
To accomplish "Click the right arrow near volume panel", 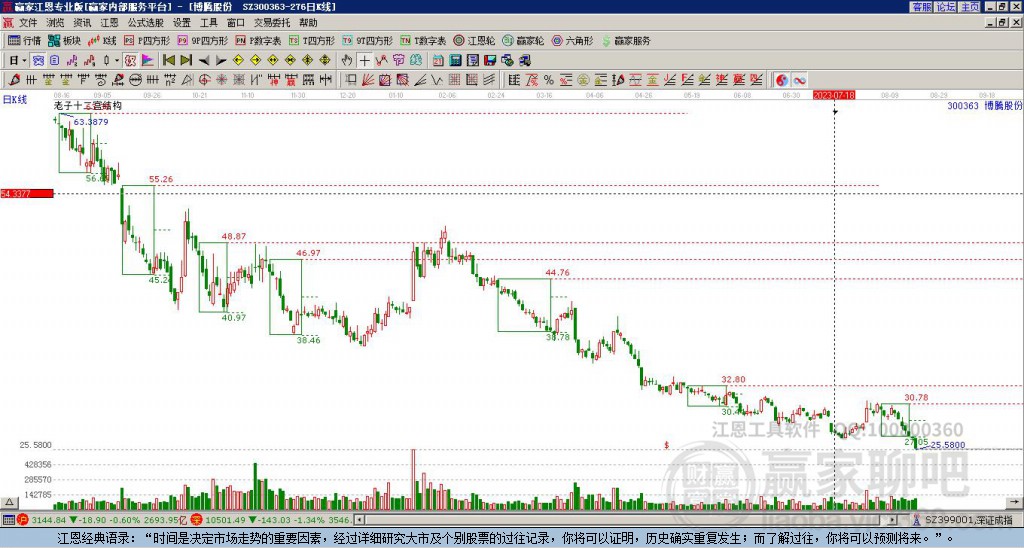I will coord(1014,503).
